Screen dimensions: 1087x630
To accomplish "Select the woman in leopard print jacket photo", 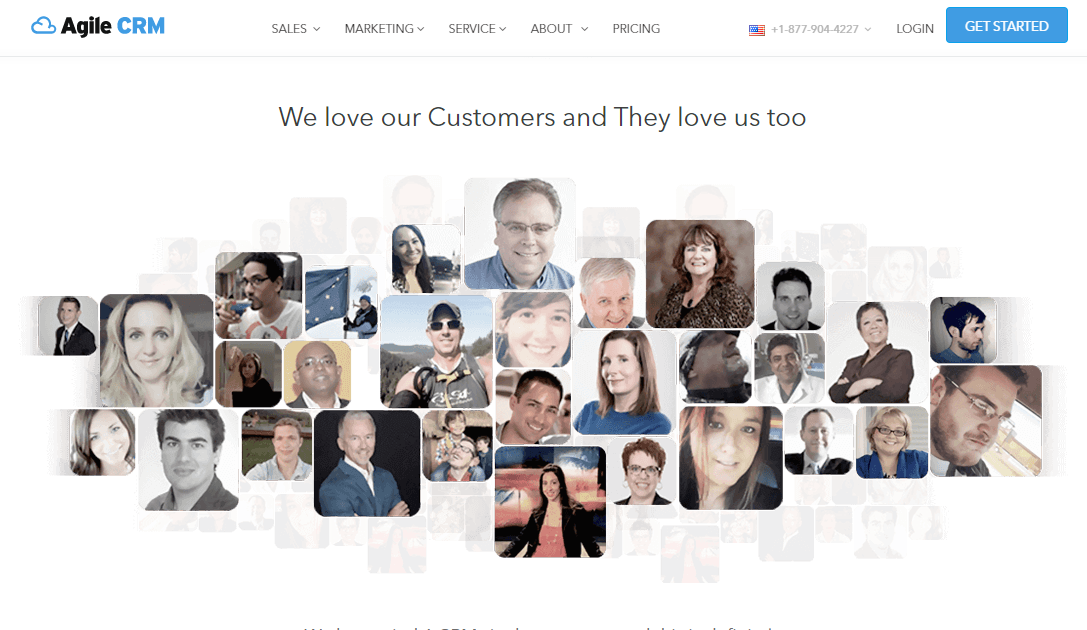I will click(700, 274).
